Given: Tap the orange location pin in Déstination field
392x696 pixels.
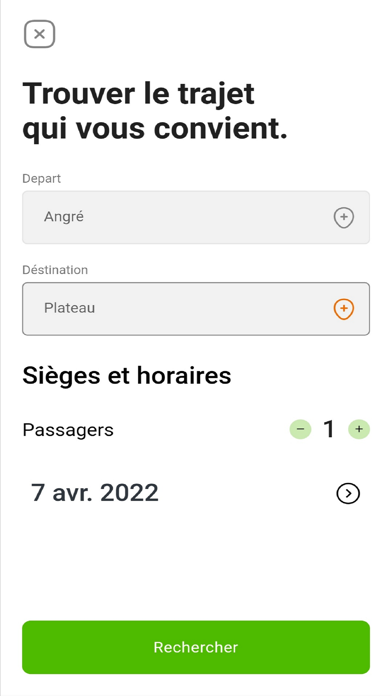Looking at the screenshot, I should click(344, 309).
